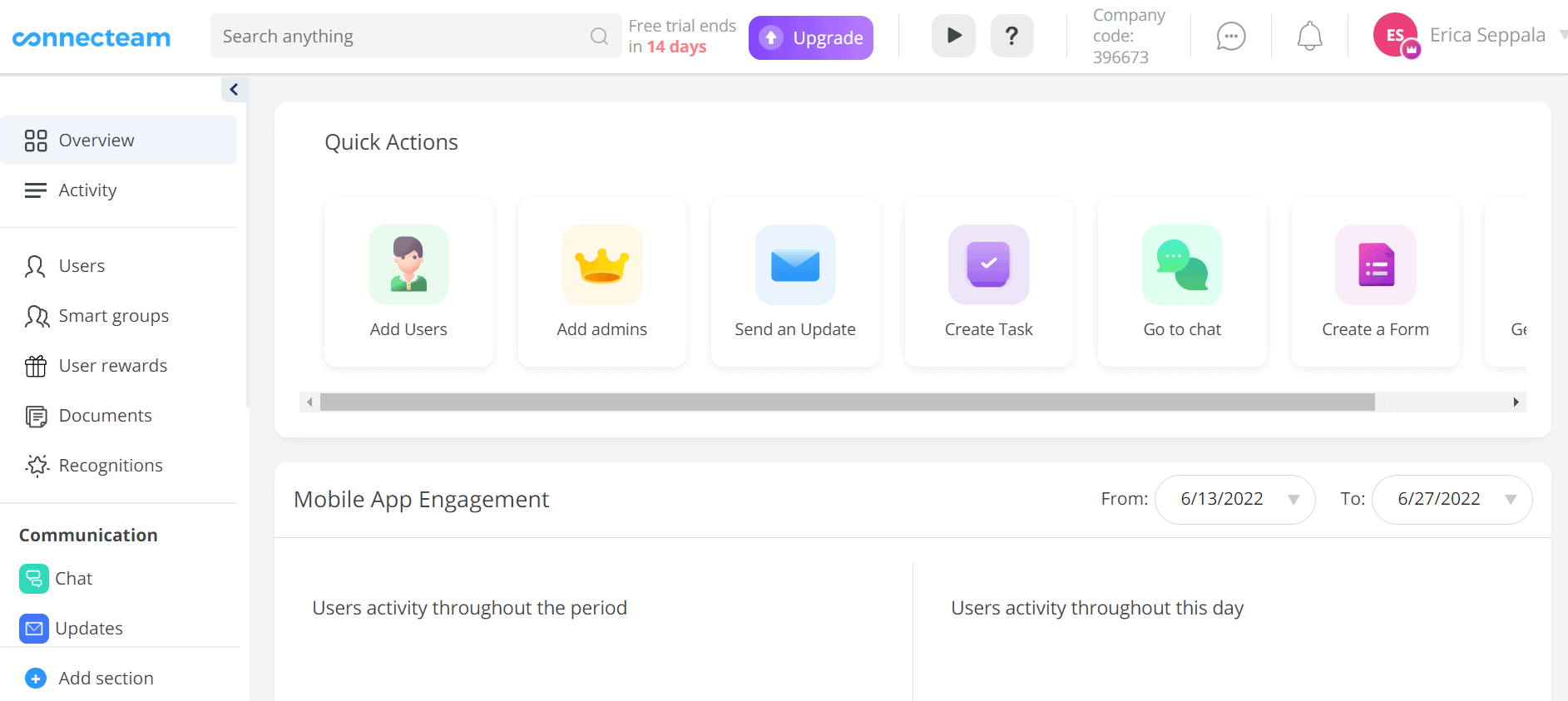The width and height of the screenshot is (1568, 701).
Task: Click the Free trial ends notice
Action: coord(682,37)
